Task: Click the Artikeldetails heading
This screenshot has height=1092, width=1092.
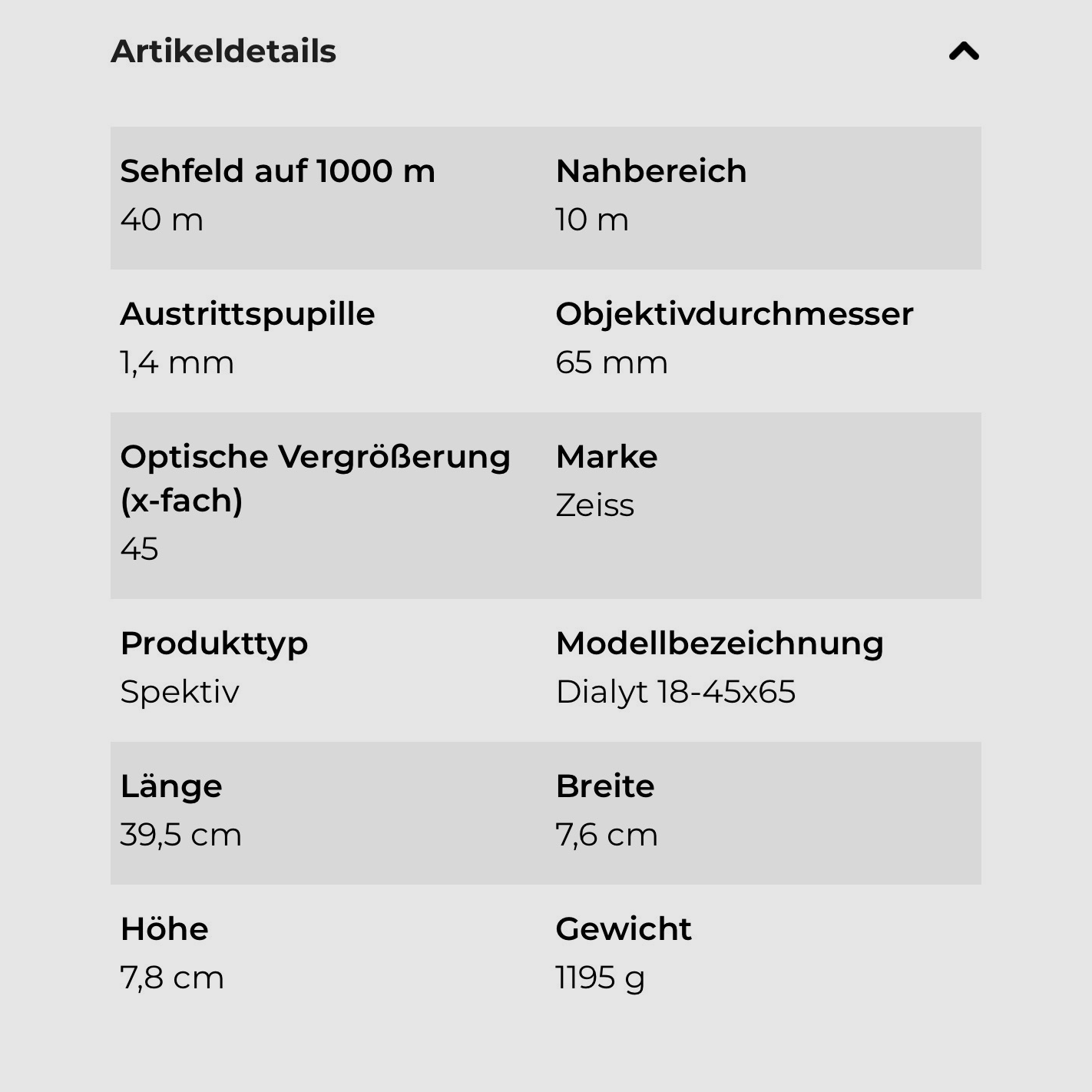Action: (223, 51)
